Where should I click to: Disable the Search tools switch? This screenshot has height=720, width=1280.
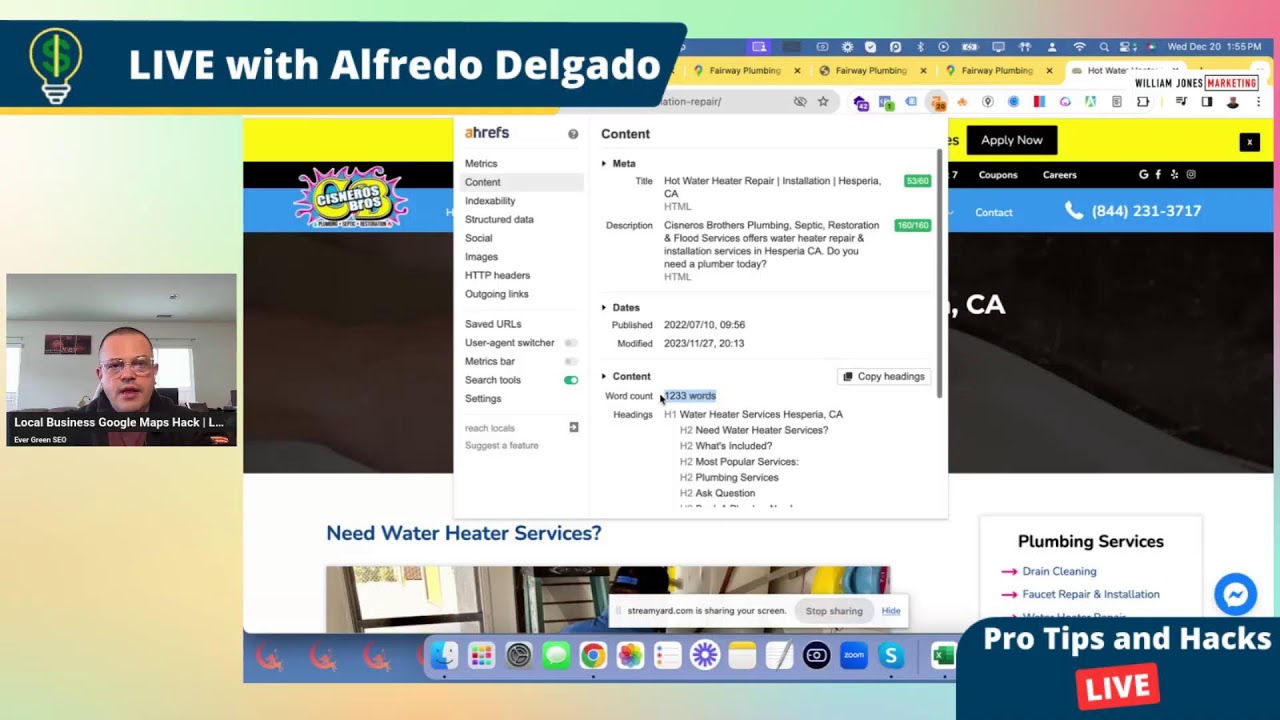(571, 380)
